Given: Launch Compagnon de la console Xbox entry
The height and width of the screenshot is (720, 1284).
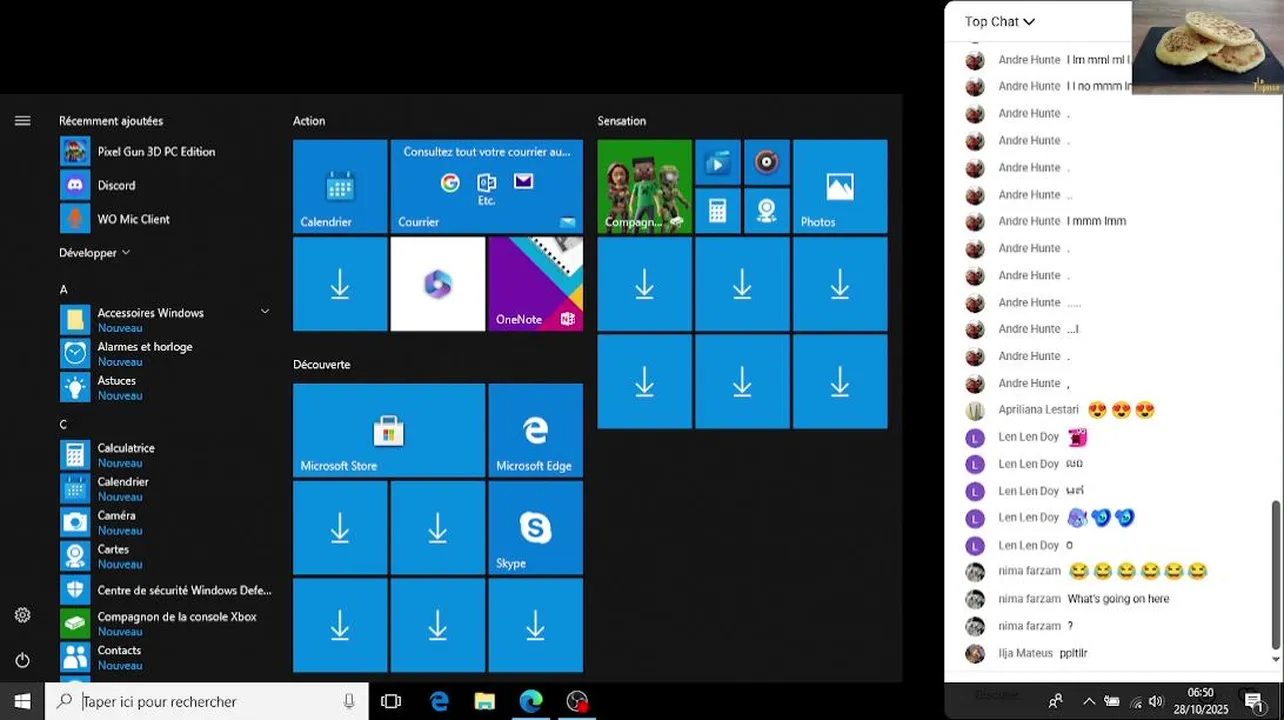Looking at the screenshot, I should pyautogui.click(x=166, y=623).
